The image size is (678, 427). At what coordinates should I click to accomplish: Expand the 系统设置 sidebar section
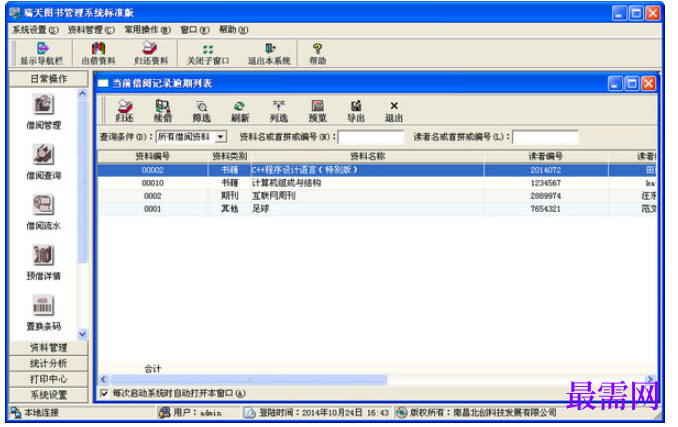click(x=48, y=395)
